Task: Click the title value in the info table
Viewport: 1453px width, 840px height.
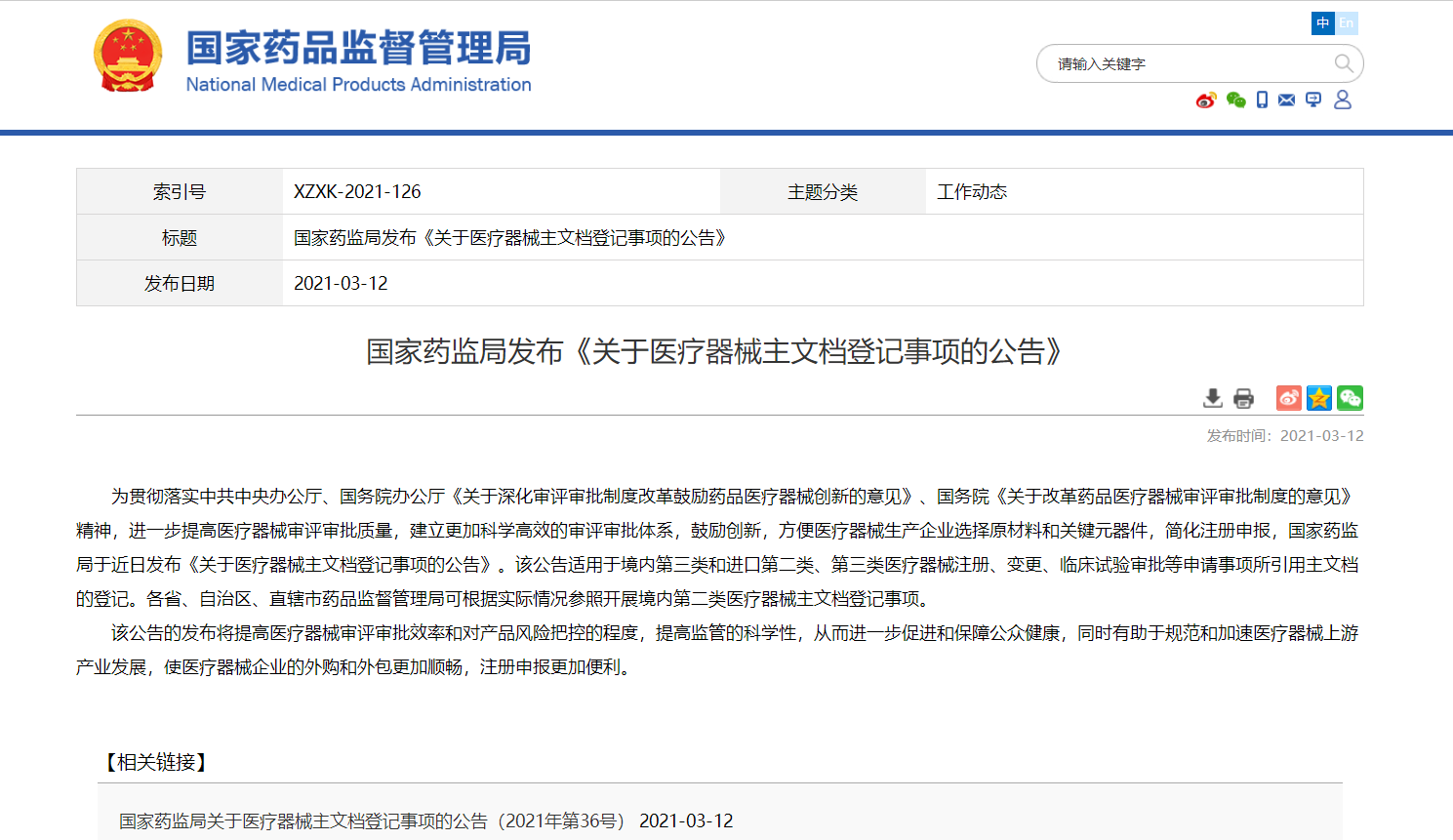Action: point(511,238)
